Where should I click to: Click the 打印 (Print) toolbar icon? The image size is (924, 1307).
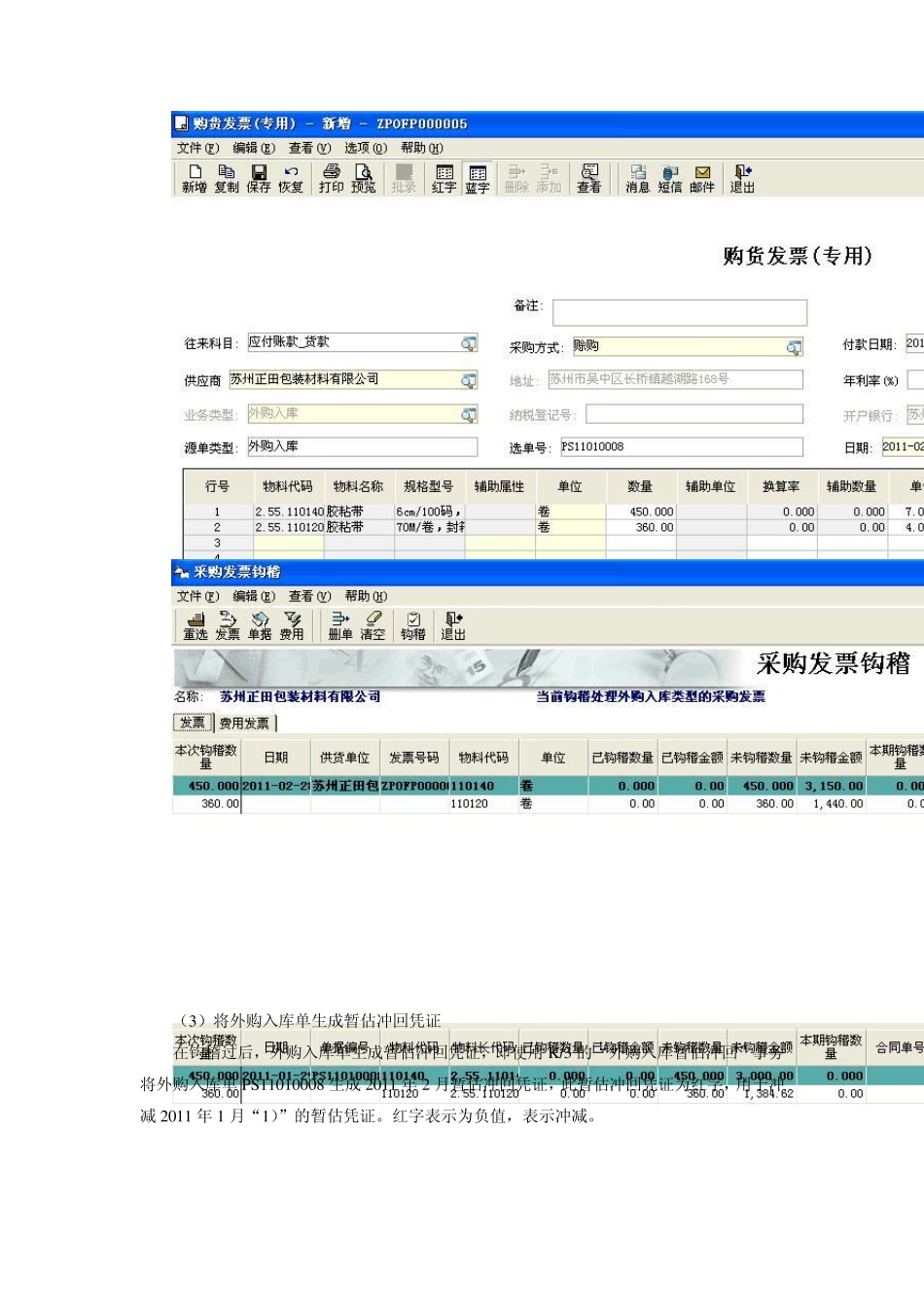click(331, 179)
